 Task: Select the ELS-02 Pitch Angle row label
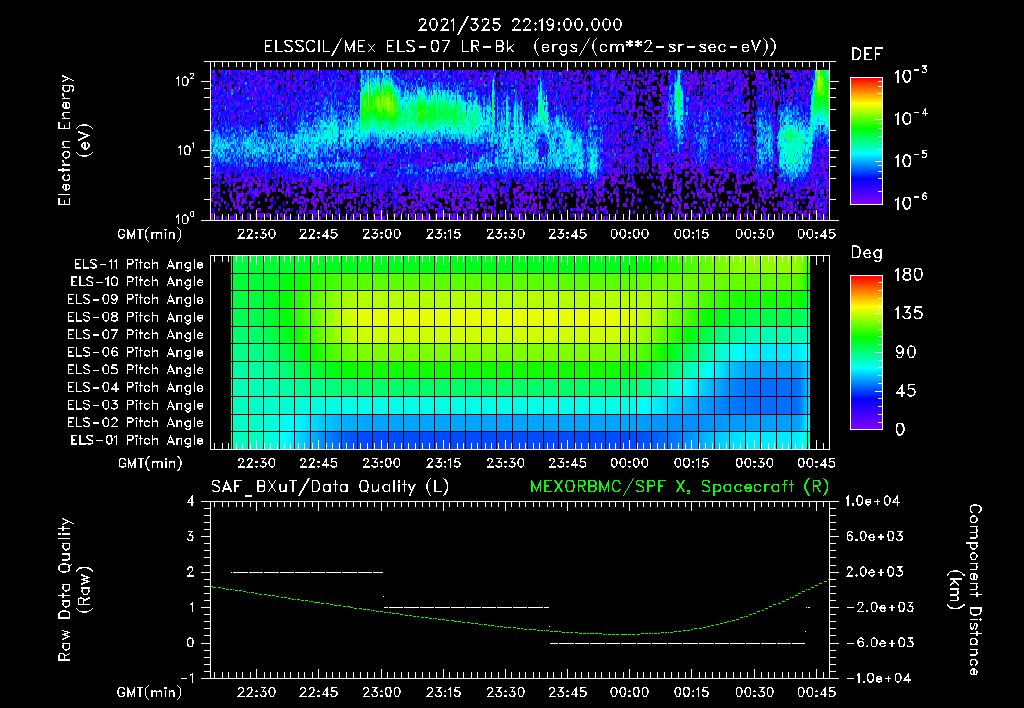coord(136,423)
